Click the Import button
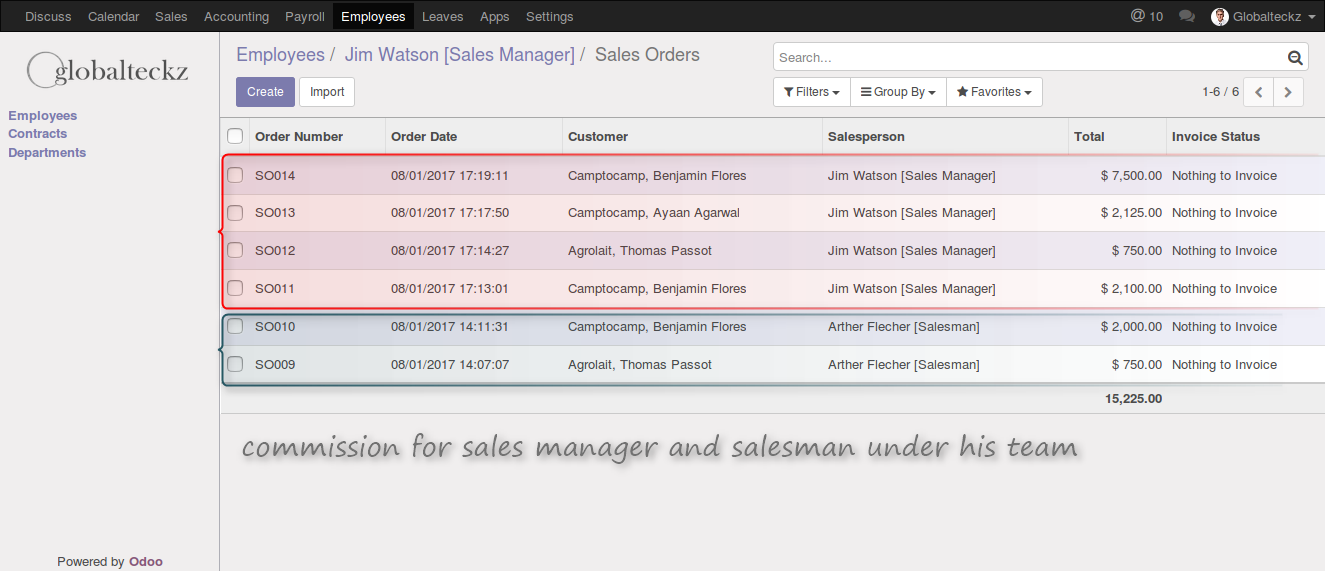The height and width of the screenshot is (571, 1325). (327, 92)
